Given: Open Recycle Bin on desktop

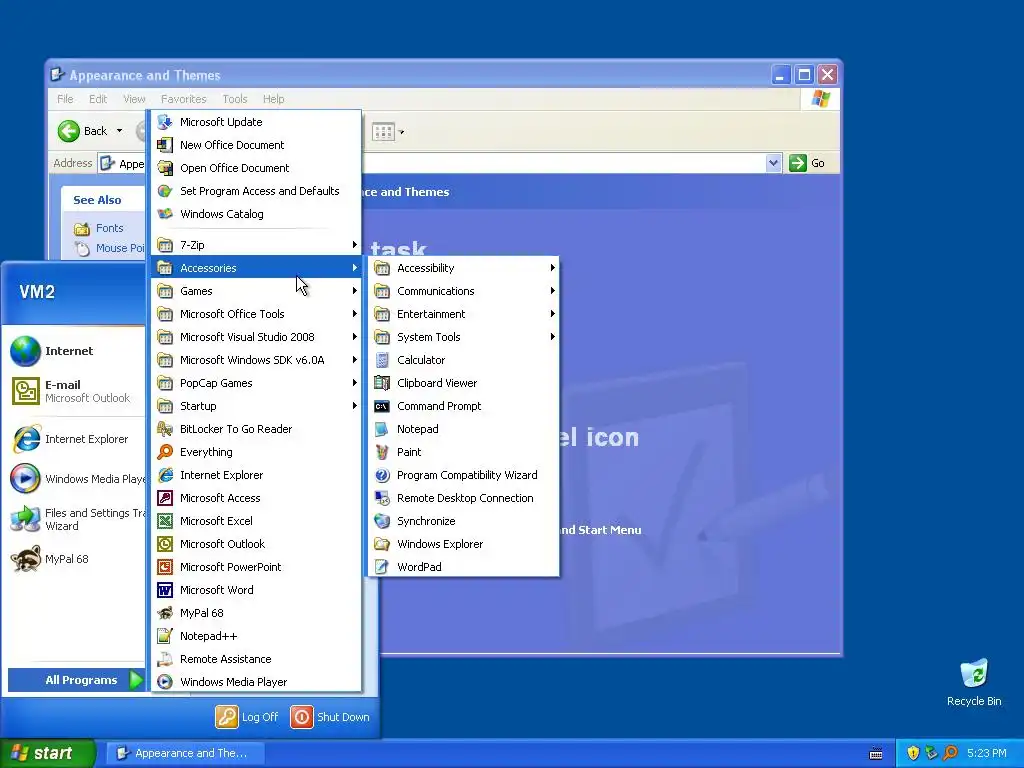Looking at the screenshot, I should 974,682.
